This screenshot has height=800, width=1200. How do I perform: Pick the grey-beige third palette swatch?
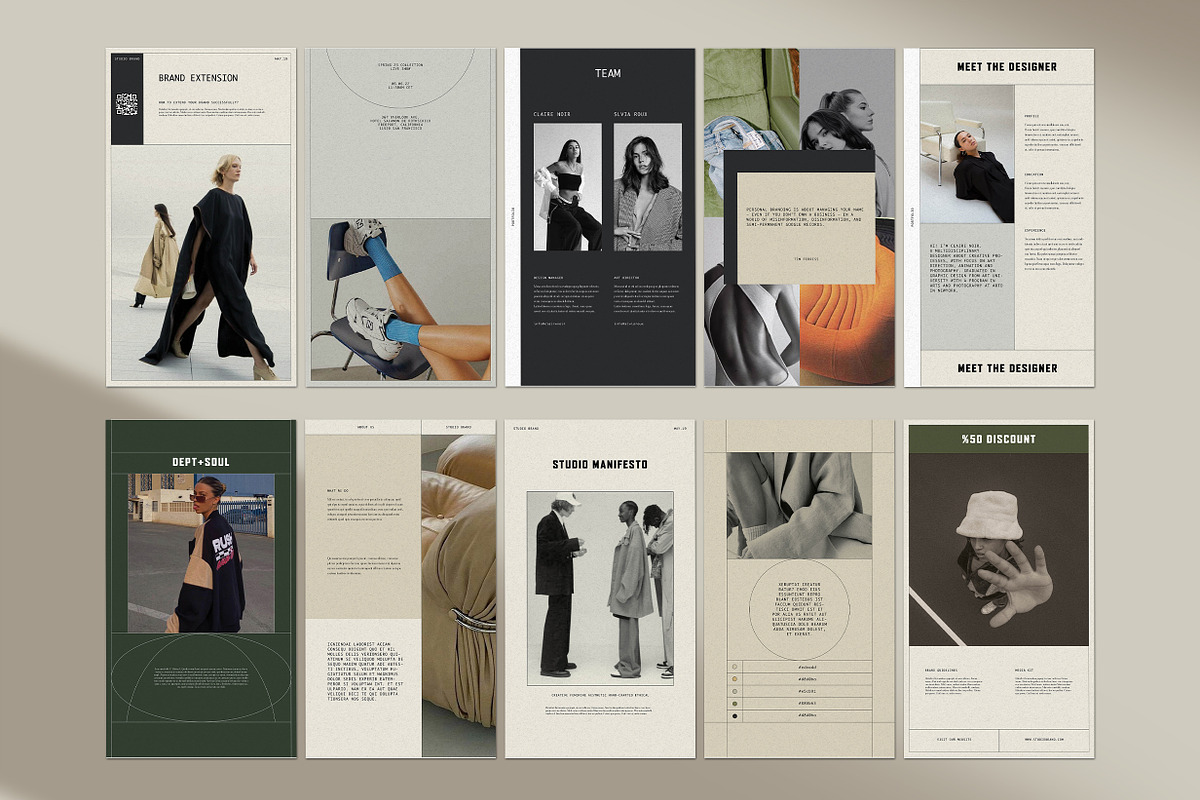click(x=734, y=690)
